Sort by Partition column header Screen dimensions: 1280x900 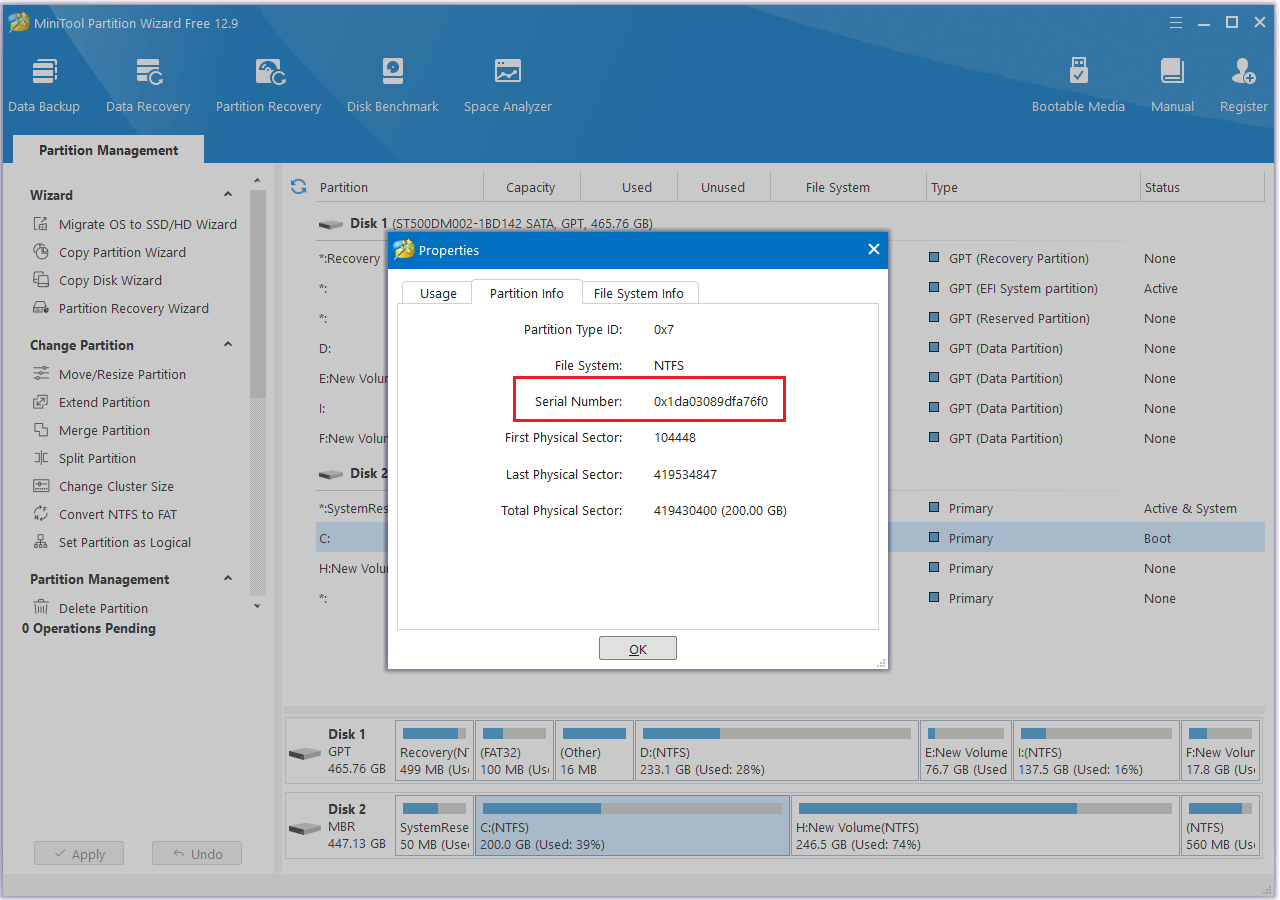tap(400, 187)
